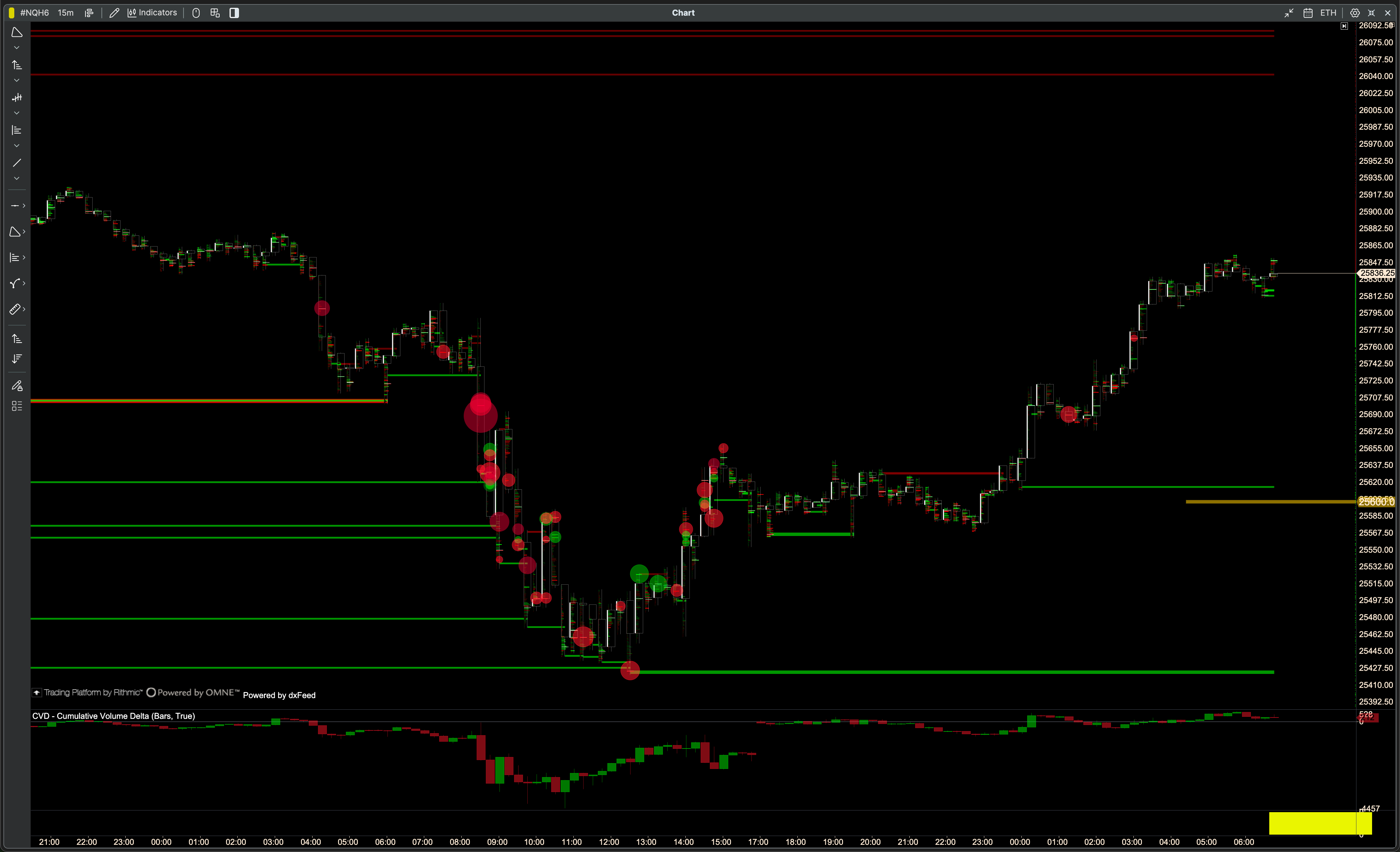Click the bar statistics icon beside 15m
This screenshot has height=852, width=1400.
pos(89,13)
